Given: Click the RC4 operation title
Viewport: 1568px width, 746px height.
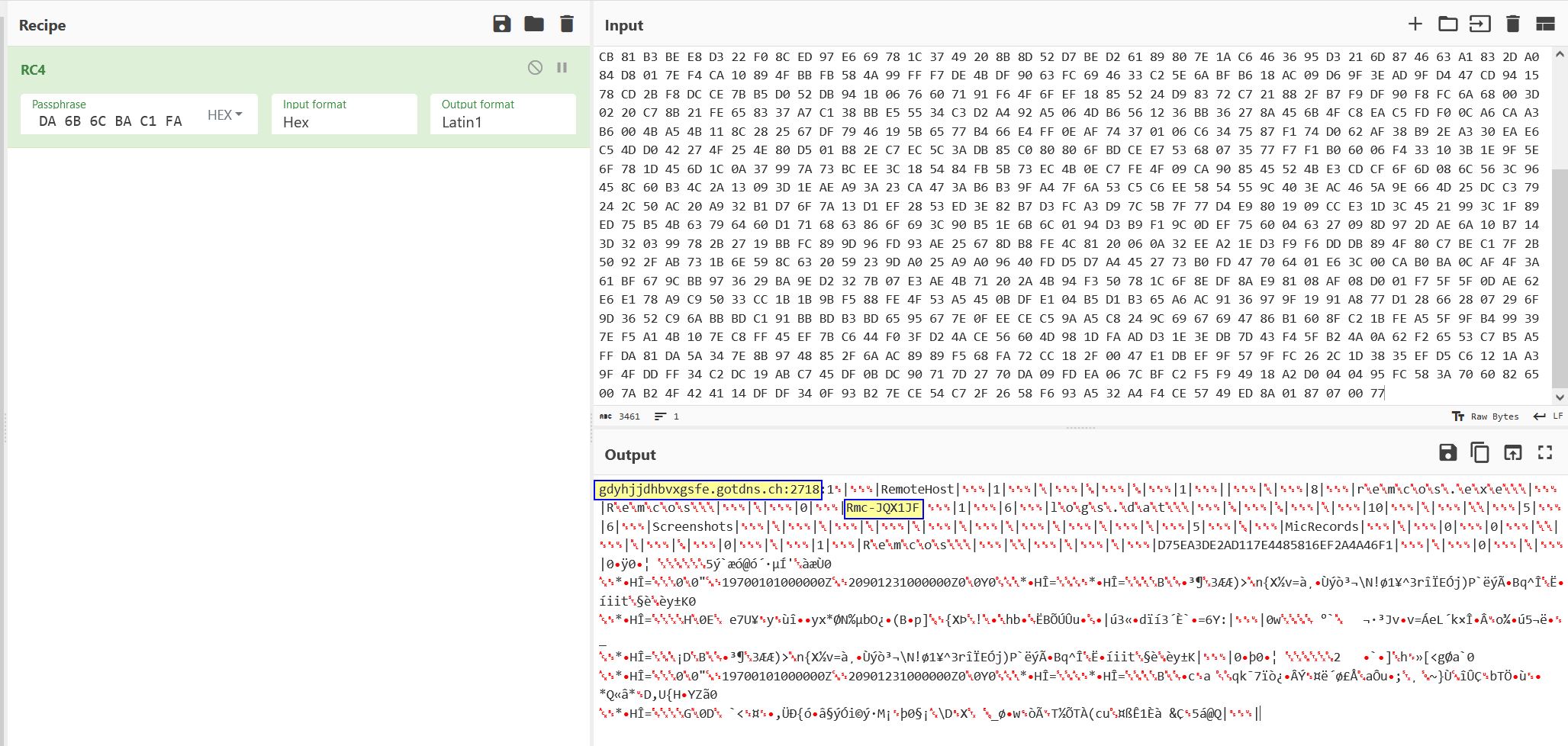Looking at the screenshot, I should [33, 69].
